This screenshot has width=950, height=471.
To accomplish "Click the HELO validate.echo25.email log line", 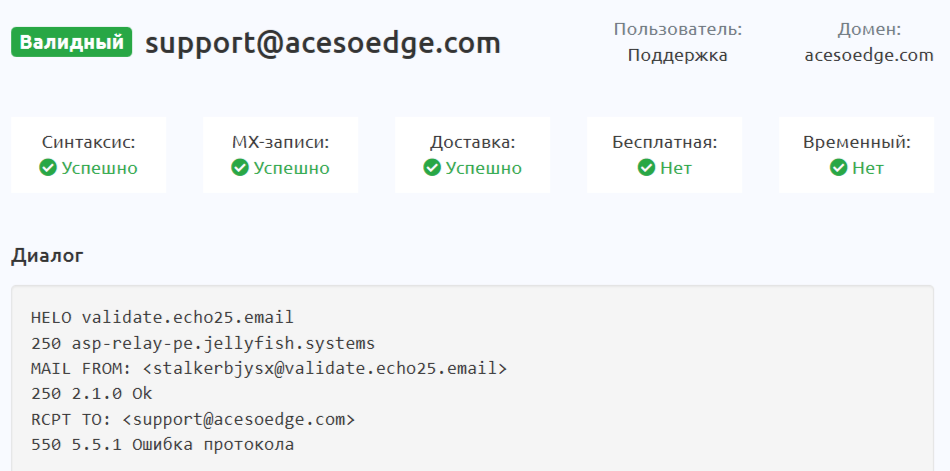I will (x=162, y=317).
